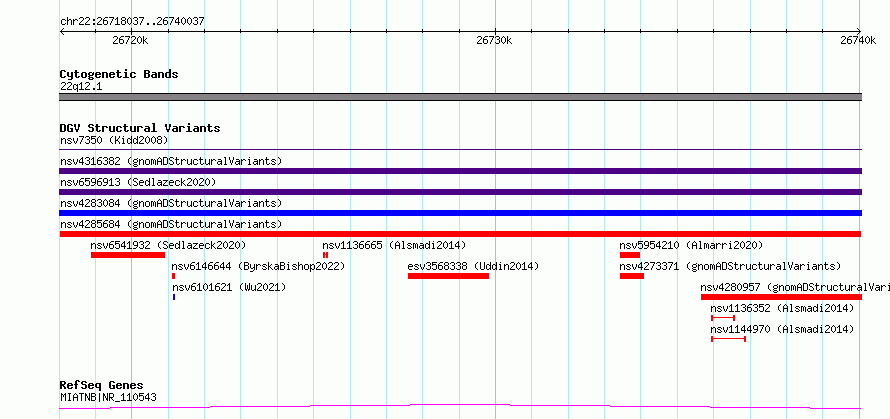Viewport: 890px width, 419px height.
Task: Click the DGV Structural Variants track title
Action: 140,128
